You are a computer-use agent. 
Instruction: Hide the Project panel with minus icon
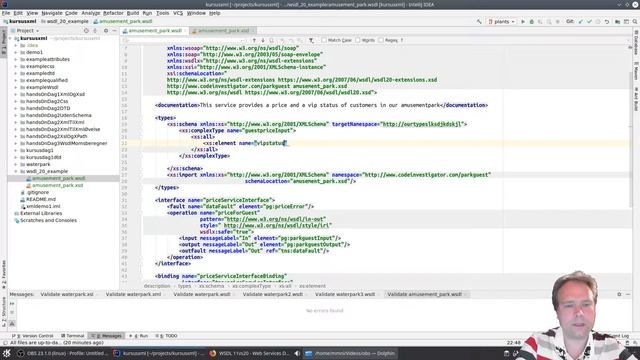tap(115, 31)
